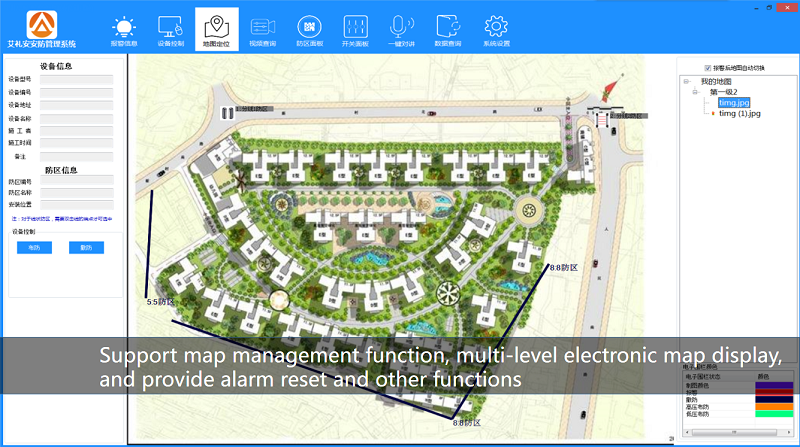This screenshot has width=800, height=447.
Task: Click the 5.5防区 zone label on map
Action: [160, 302]
